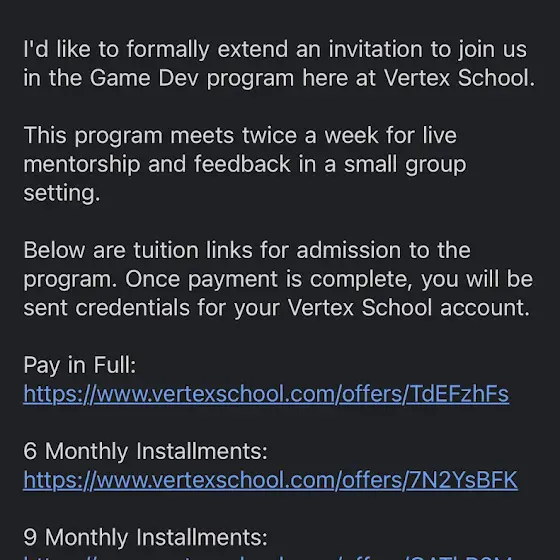
Task: Click 'Vertex School.' at the first paragraph's end
Action: coord(459,78)
